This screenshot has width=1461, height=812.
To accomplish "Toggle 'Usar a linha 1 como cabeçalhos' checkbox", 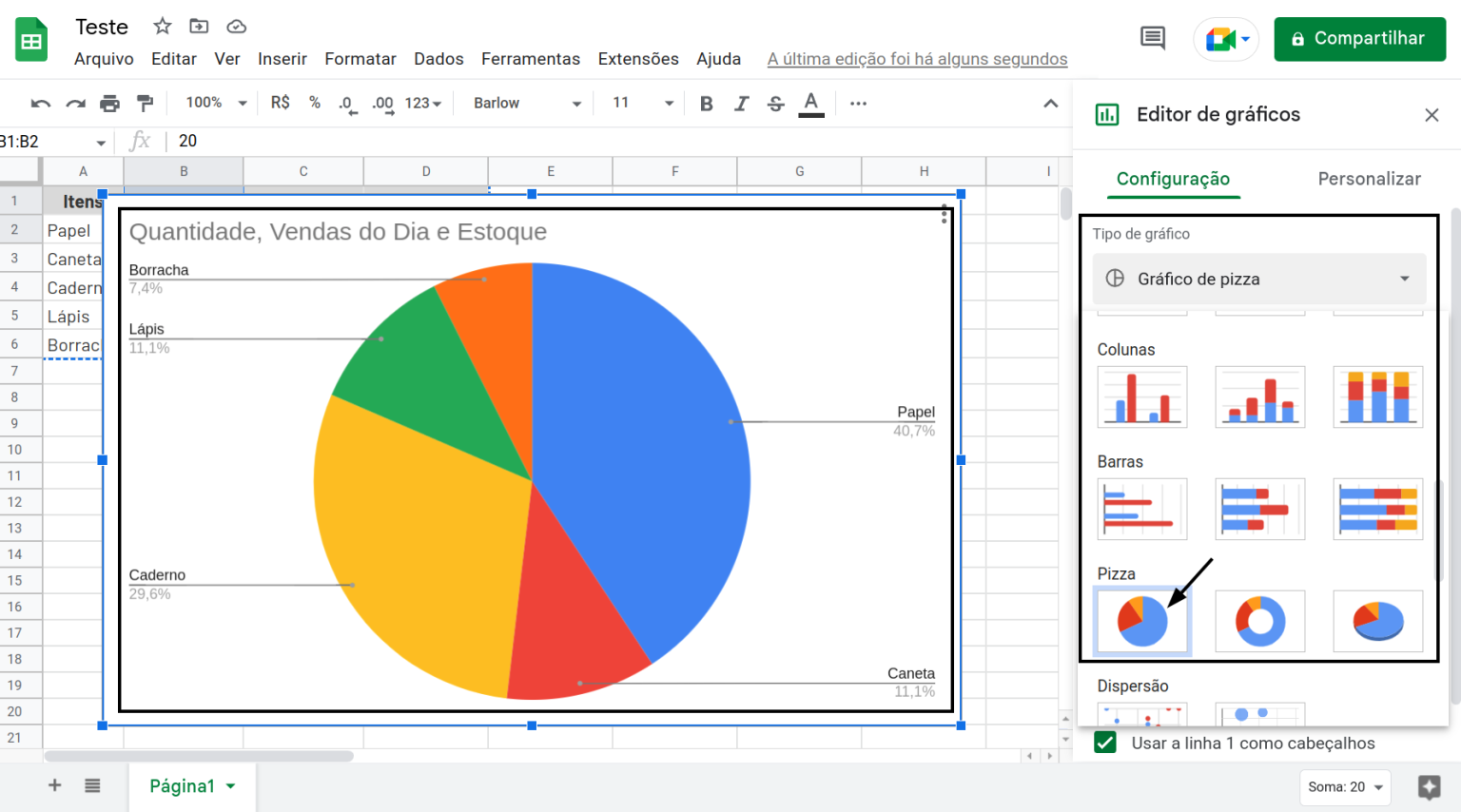I will 1105,743.
